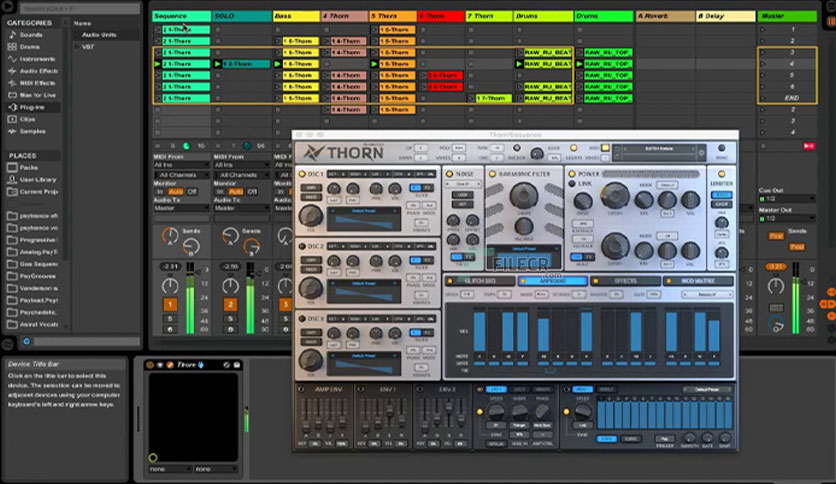The width and height of the screenshot is (836, 484).
Task: Switch to the Glitch Seq tab
Action: coord(479,281)
